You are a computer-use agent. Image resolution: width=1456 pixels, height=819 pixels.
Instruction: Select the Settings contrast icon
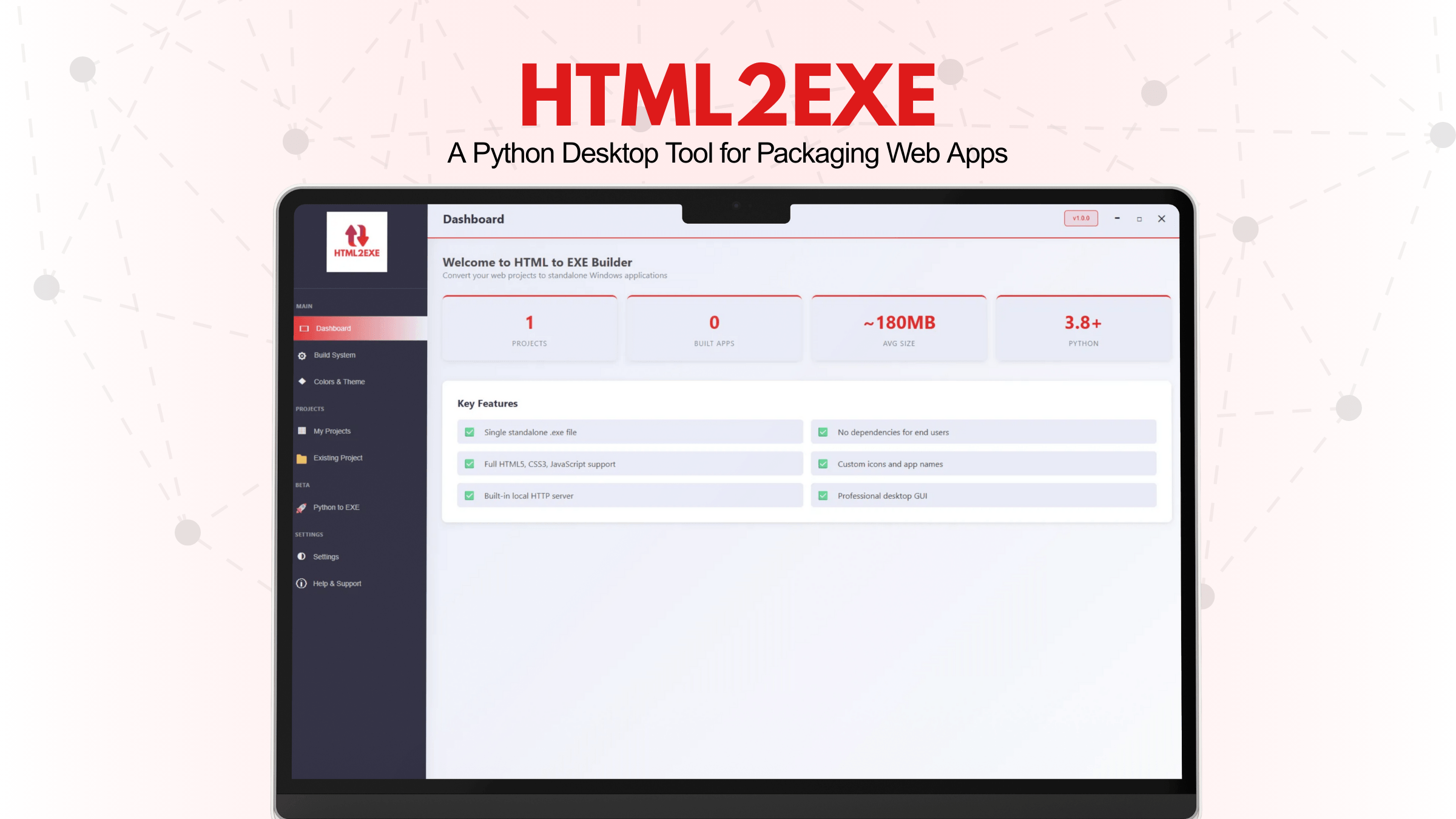[302, 556]
